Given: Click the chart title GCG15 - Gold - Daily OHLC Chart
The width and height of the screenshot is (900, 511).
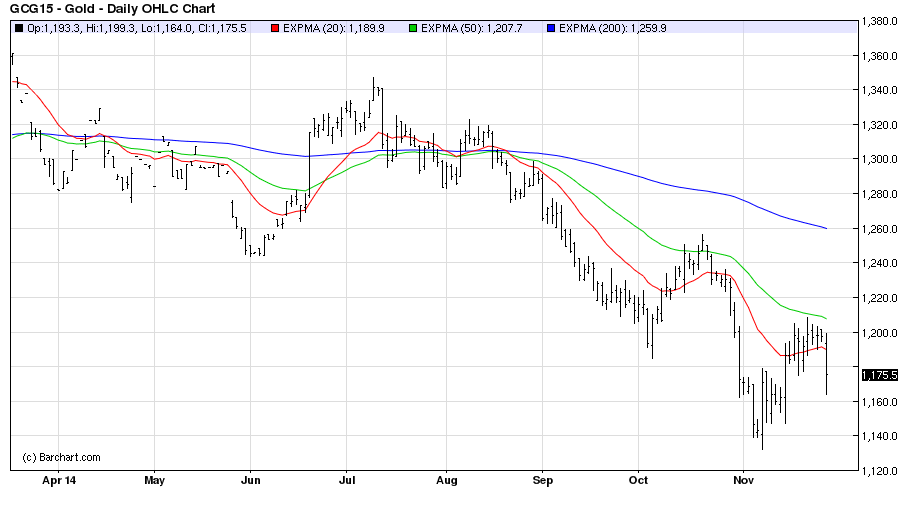Looking at the screenshot, I should pyautogui.click(x=112, y=9).
